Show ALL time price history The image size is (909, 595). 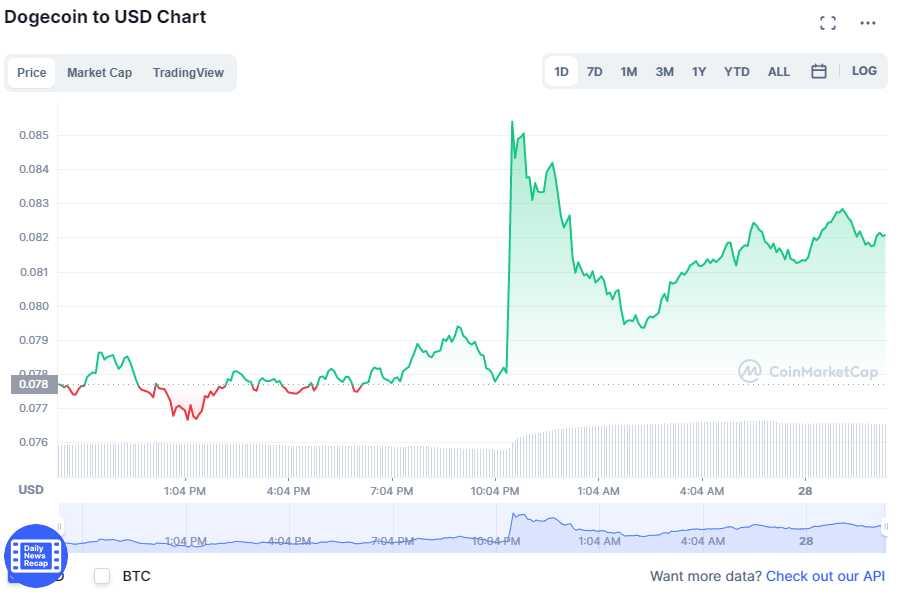click(x=778, y=71)
